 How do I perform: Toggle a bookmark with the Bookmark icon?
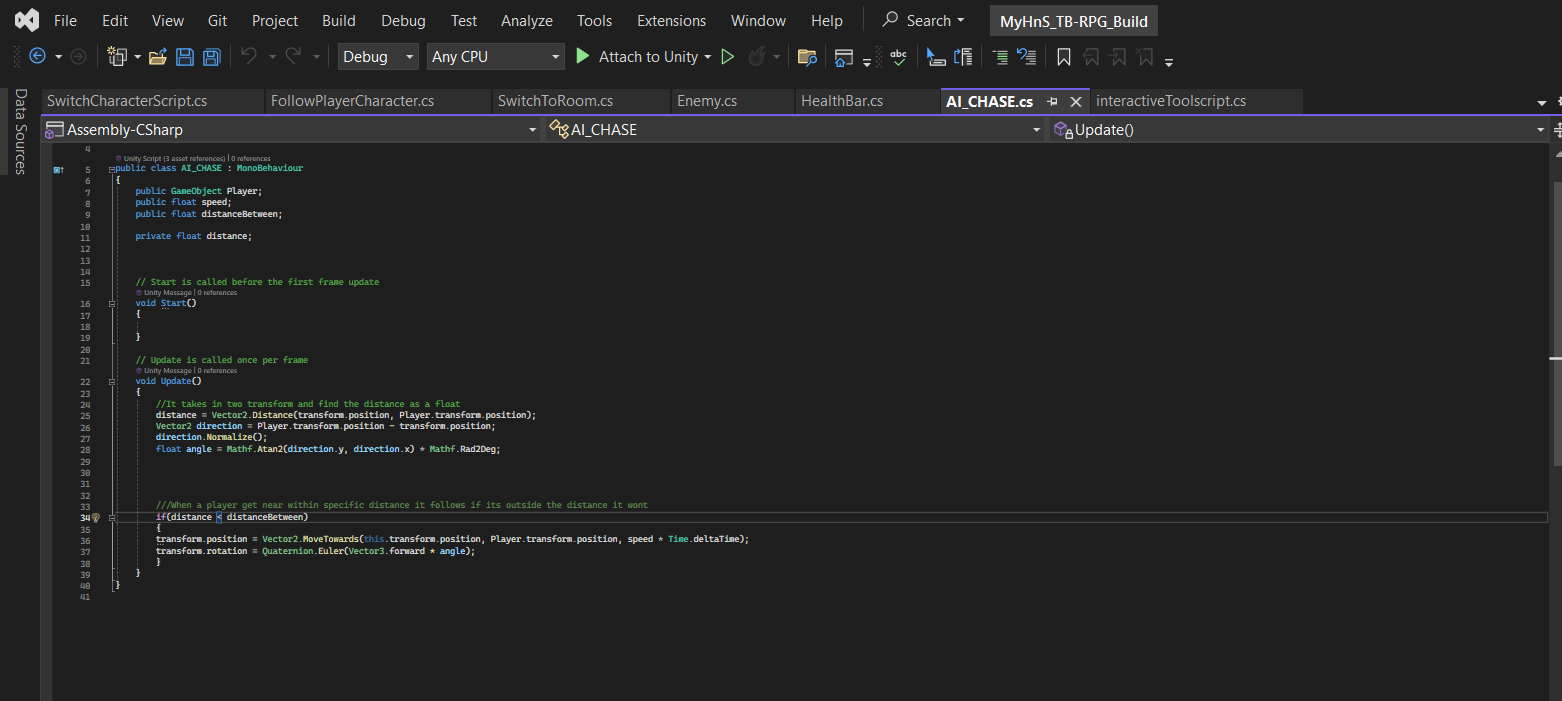[x=1064, y=57]
